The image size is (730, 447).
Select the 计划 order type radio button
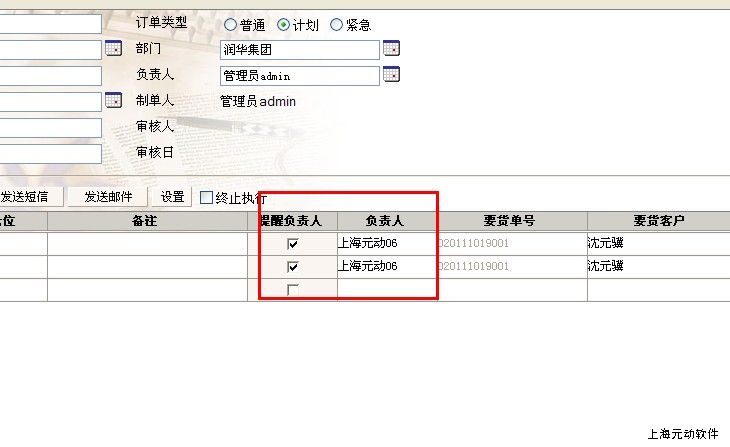click(284, 25)
